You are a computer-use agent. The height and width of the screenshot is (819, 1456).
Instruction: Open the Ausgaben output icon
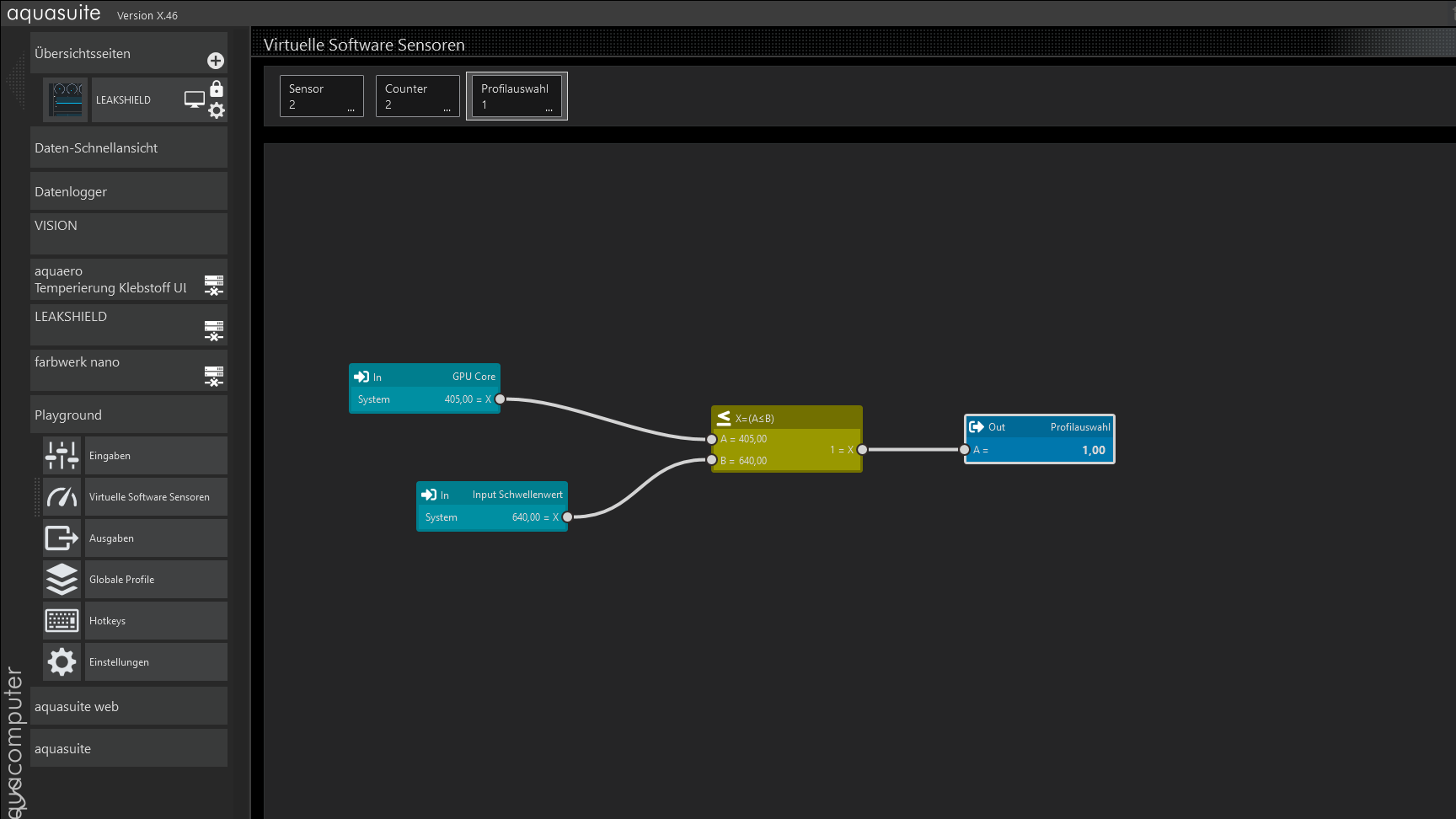pos(62,538)
